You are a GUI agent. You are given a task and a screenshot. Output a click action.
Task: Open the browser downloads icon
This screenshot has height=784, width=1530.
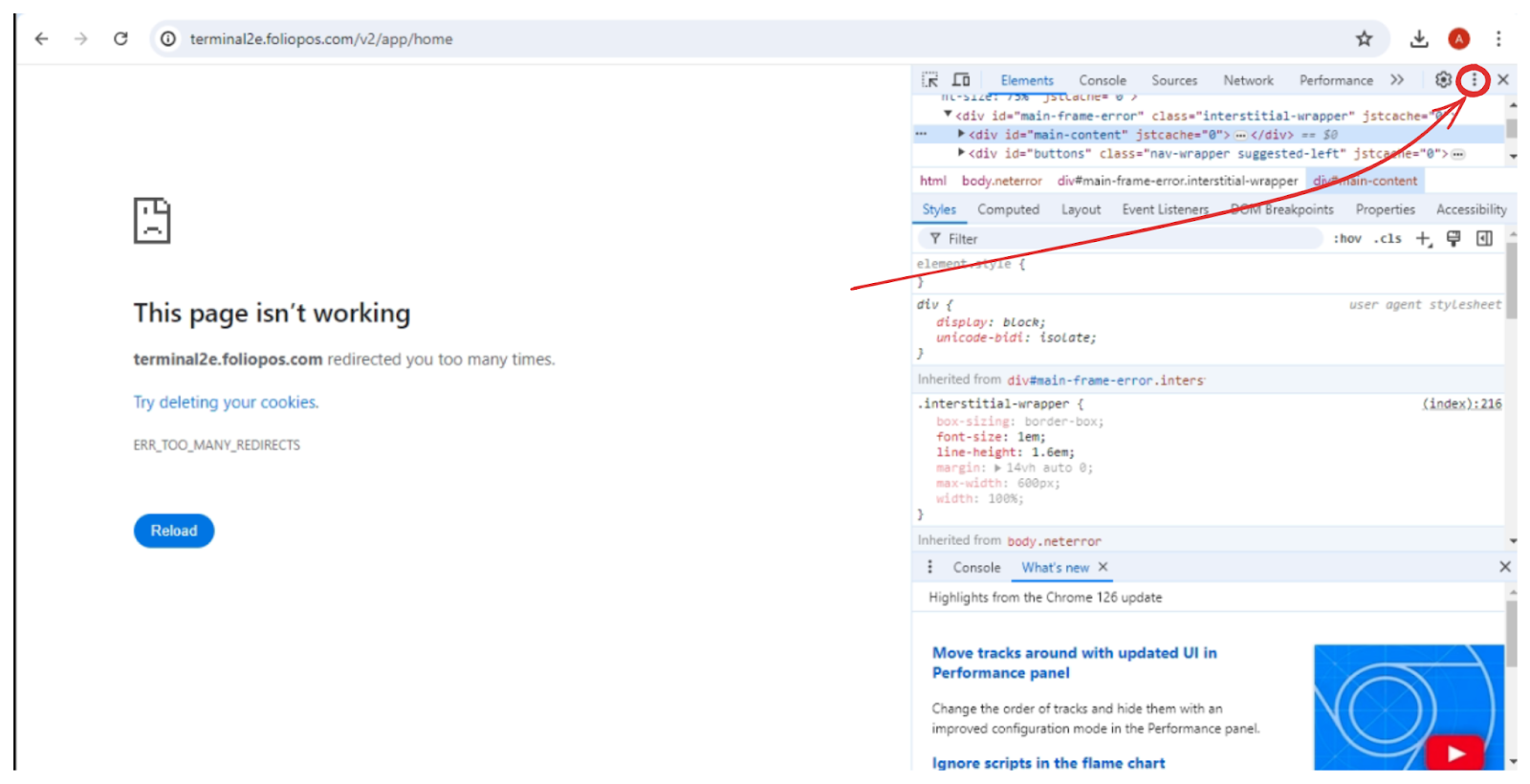pos(1419,39)
